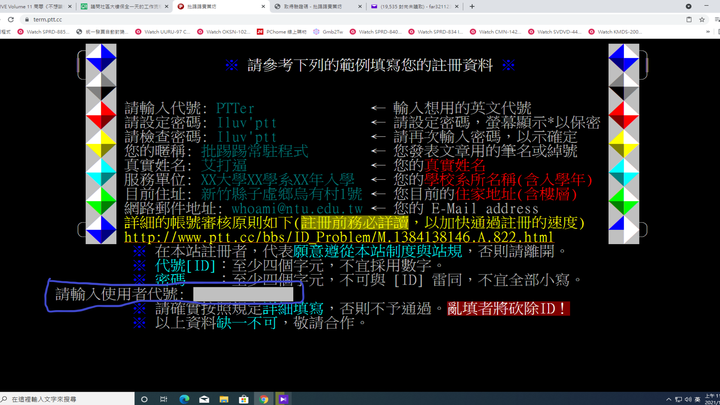Screen dimensions: 720x405
Task: Open the Watch SPRD-885 bookmark
Action: [43, 32]
